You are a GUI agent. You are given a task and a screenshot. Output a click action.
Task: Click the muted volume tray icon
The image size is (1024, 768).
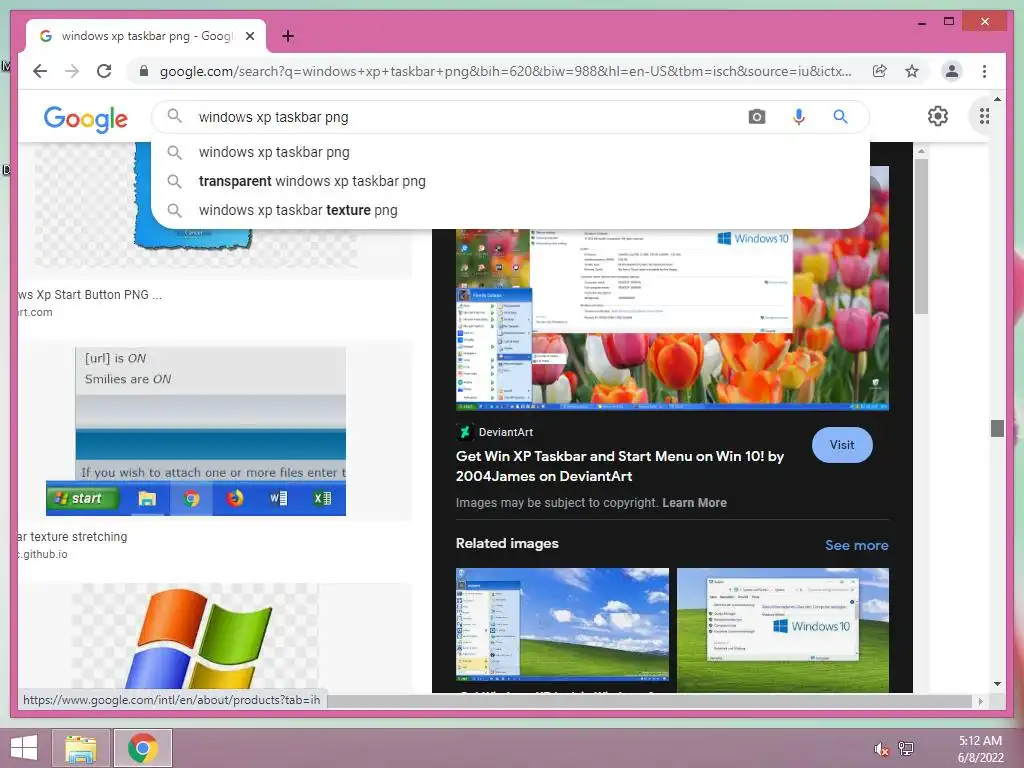coord(881,749)
